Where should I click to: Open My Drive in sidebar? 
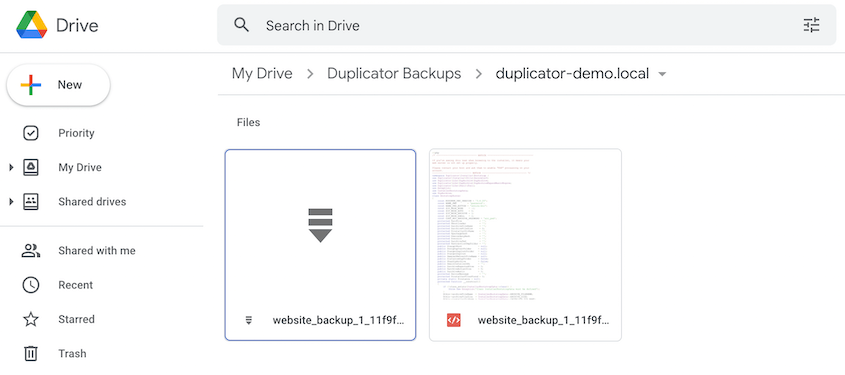[80, 168]
